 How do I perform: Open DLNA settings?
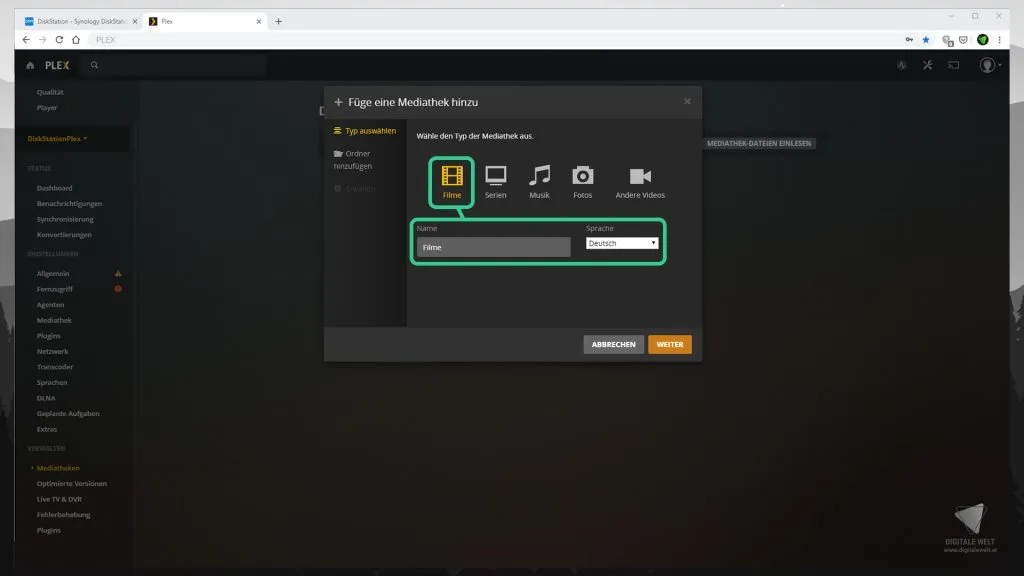click(x=46, y=398)
